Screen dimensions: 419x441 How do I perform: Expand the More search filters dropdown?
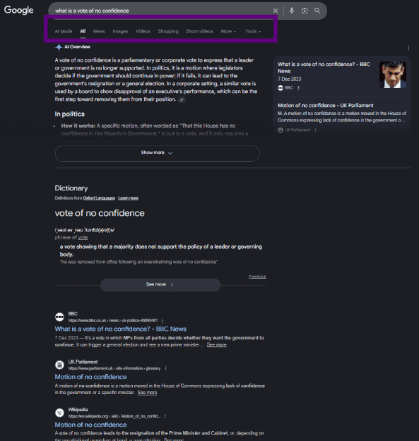click(228, 31)
